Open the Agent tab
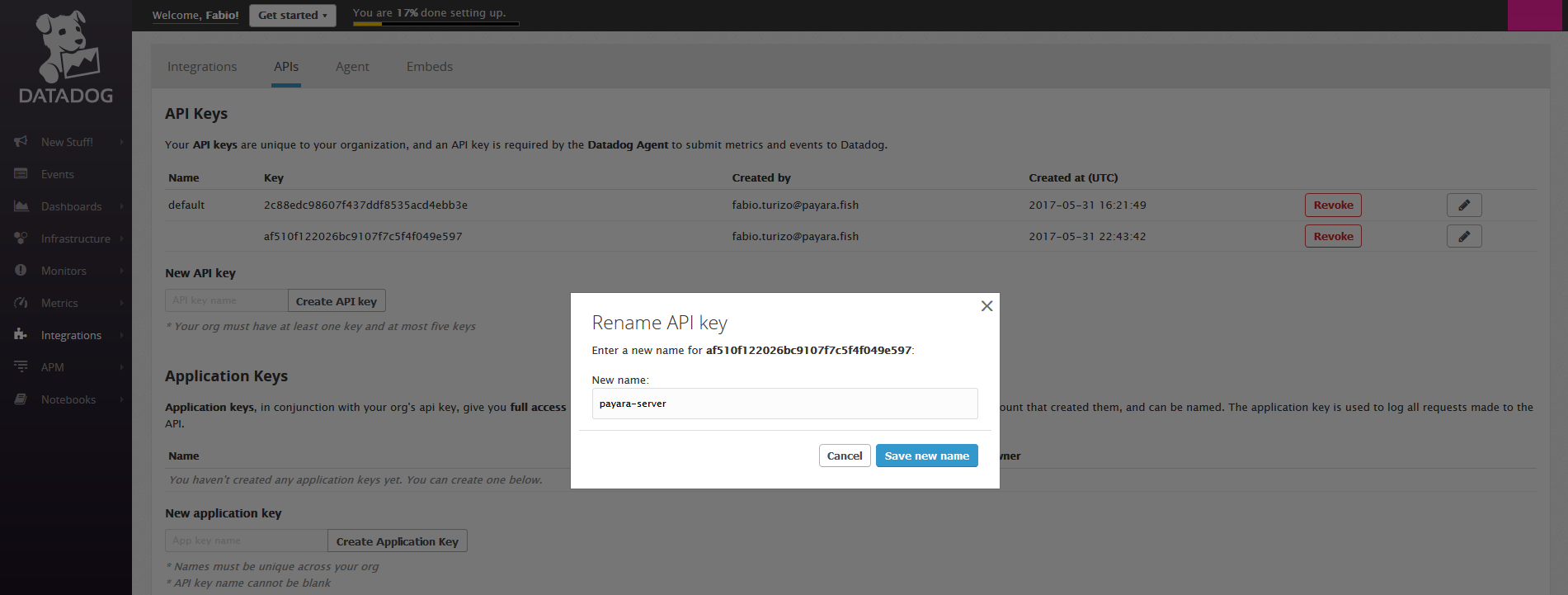 click(x=352, y=67)
